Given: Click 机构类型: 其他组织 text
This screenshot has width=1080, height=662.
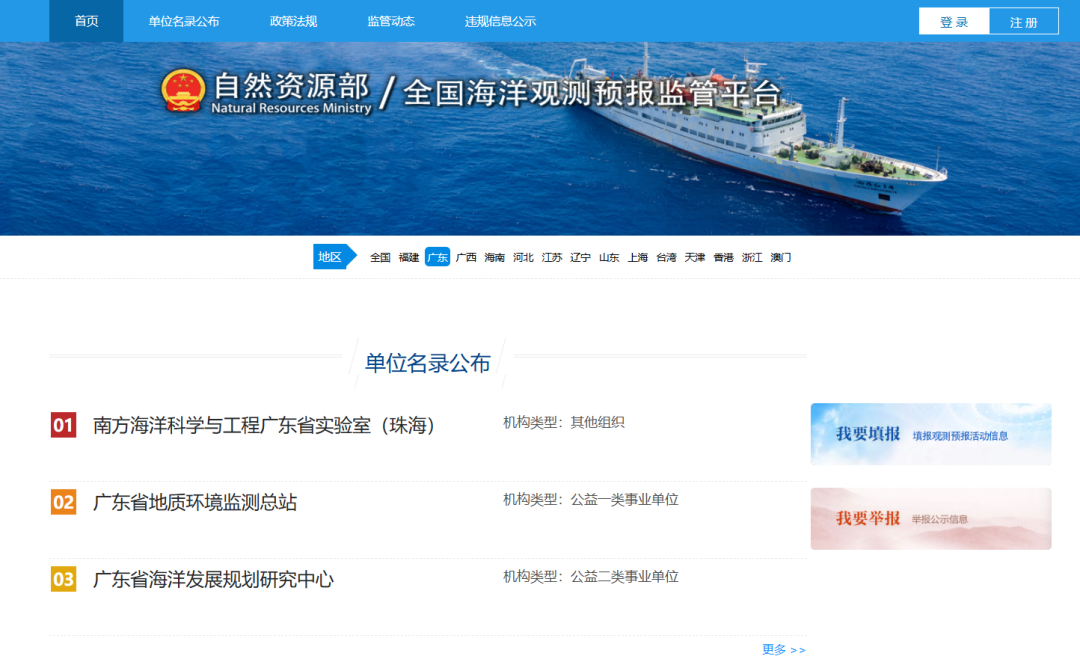Looking at the screenshot, I should (x=563, y=422).
